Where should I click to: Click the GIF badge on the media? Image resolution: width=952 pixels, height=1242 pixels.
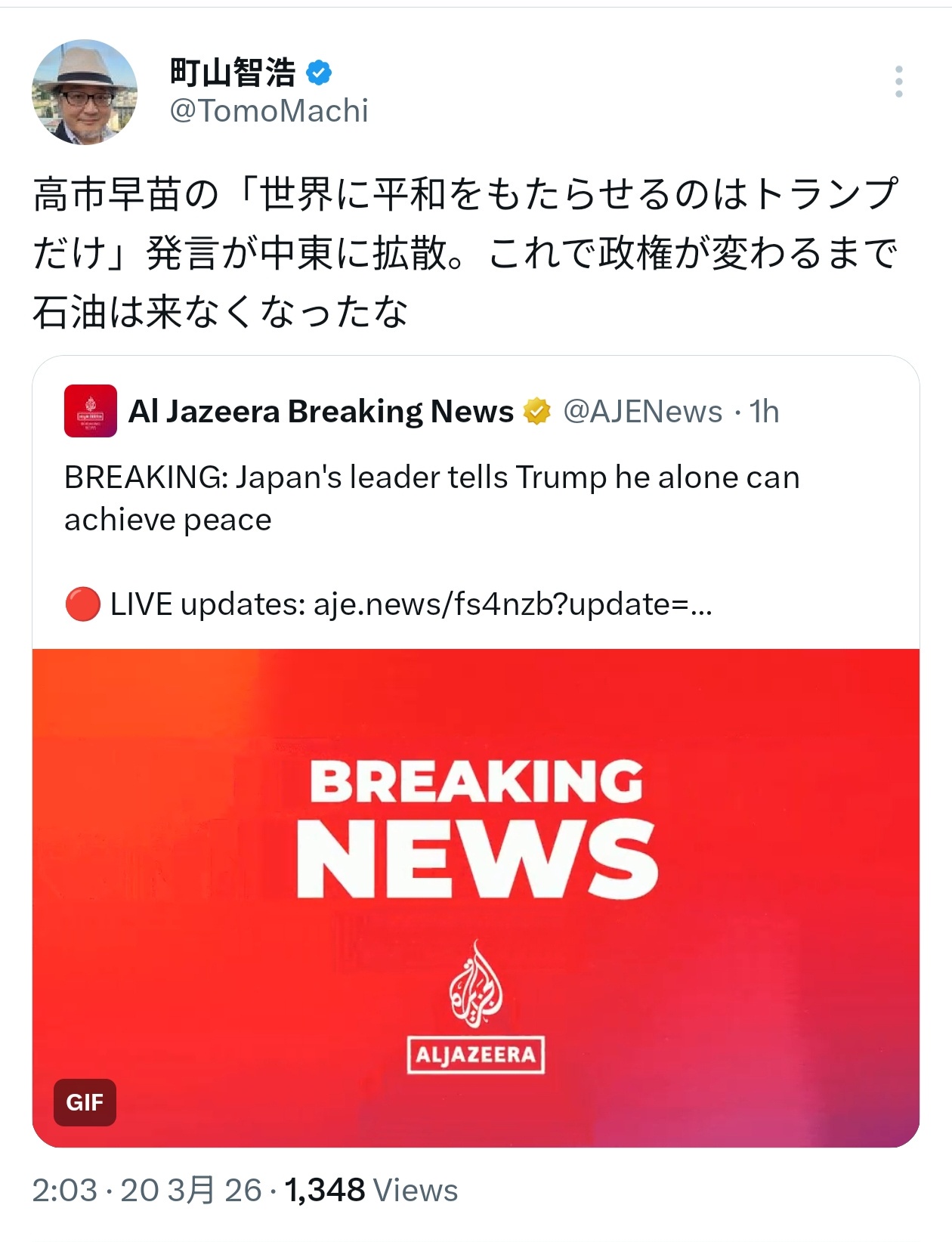click(85, 1103)
